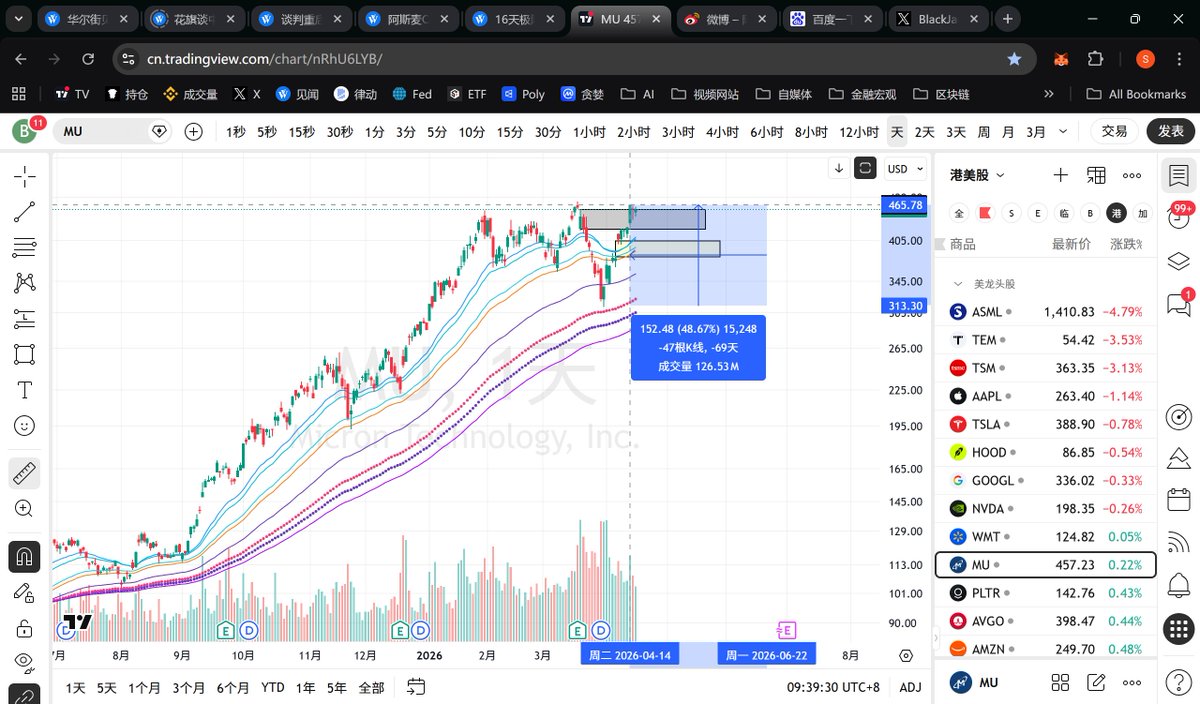1200x704 pixels.
Task: Filter watchlist by 全 chip
Action: pos(959,213)
